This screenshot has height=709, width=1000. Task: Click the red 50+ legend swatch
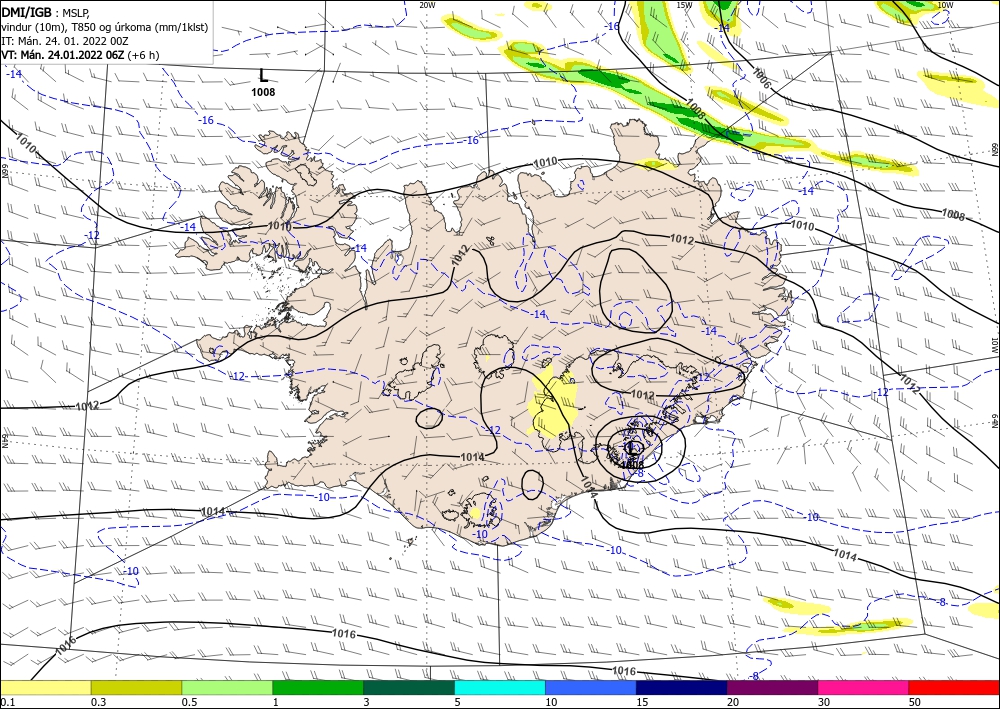954,687
